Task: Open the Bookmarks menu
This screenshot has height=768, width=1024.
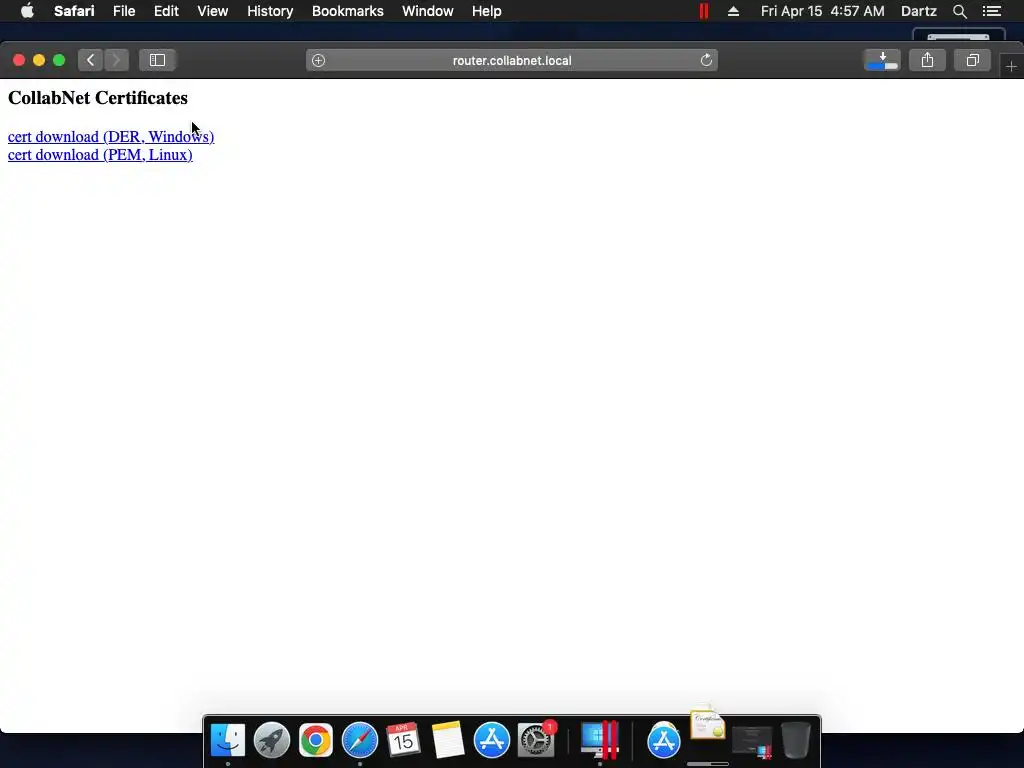Action: point(347,11)
